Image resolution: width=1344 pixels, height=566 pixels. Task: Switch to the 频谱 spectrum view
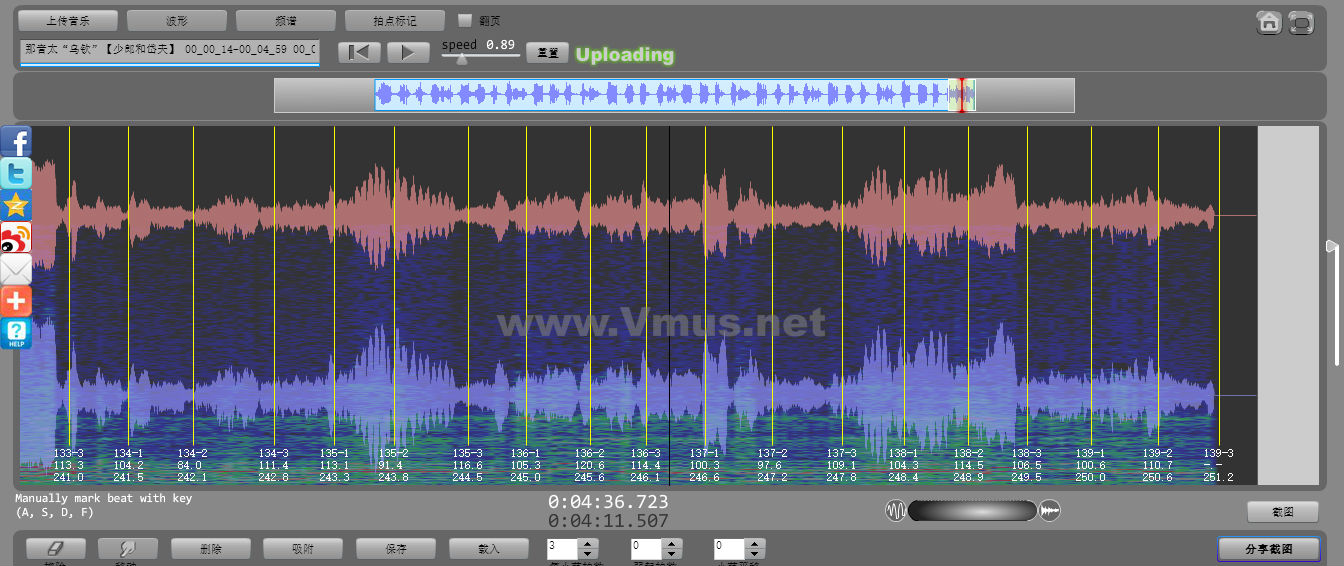[286, 20]
